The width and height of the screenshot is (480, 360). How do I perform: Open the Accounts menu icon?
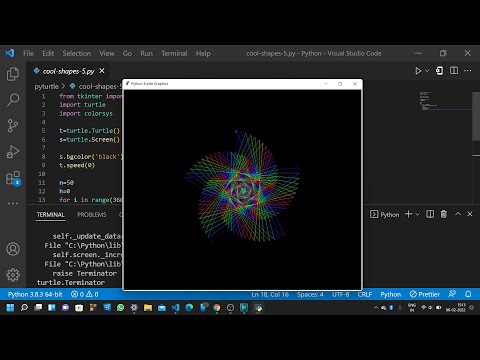tap(13, 249)
